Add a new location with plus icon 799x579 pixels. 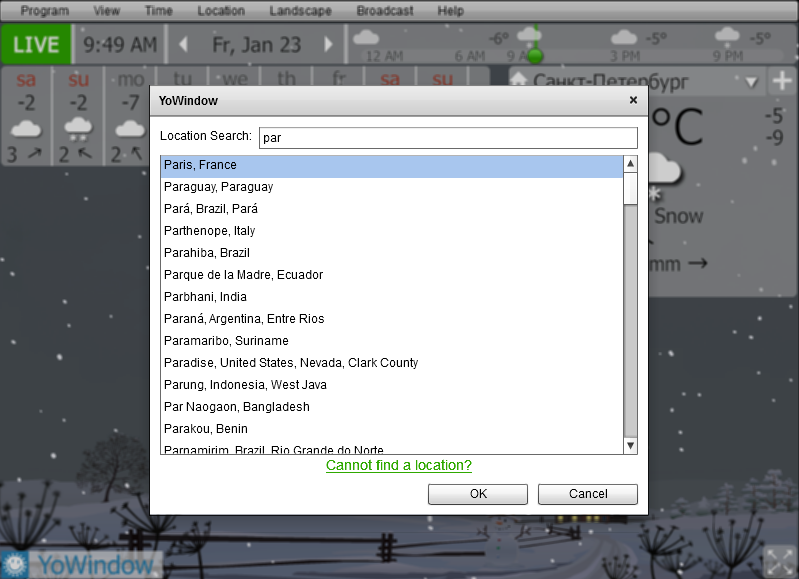(x=782, y=81)
